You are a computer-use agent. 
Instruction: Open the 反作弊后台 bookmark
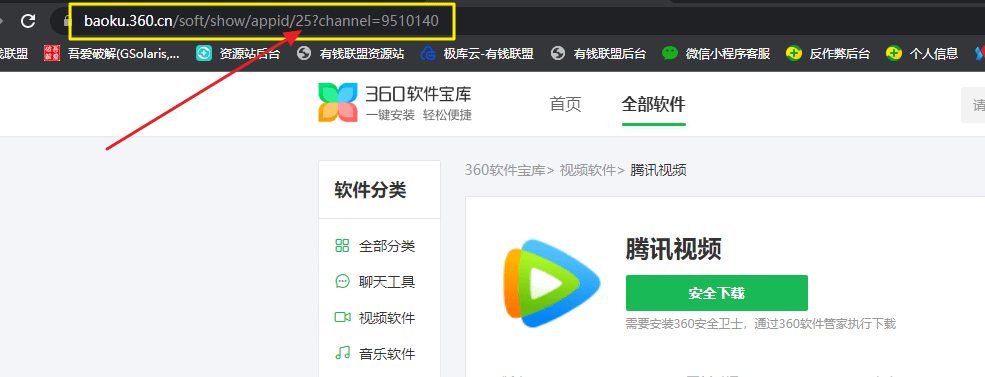click(x=828, y=54)
